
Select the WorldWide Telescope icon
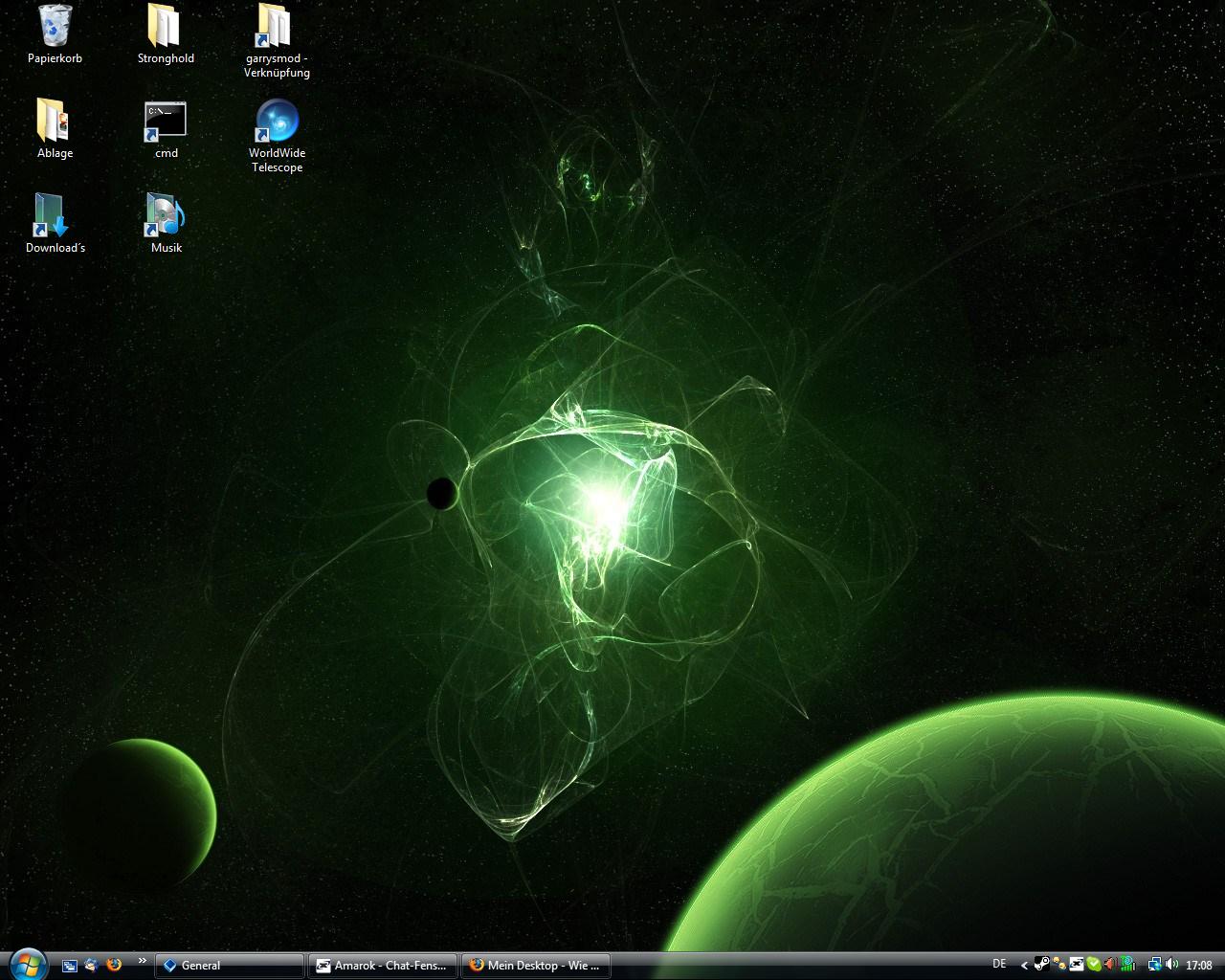[x=277, y=122]
